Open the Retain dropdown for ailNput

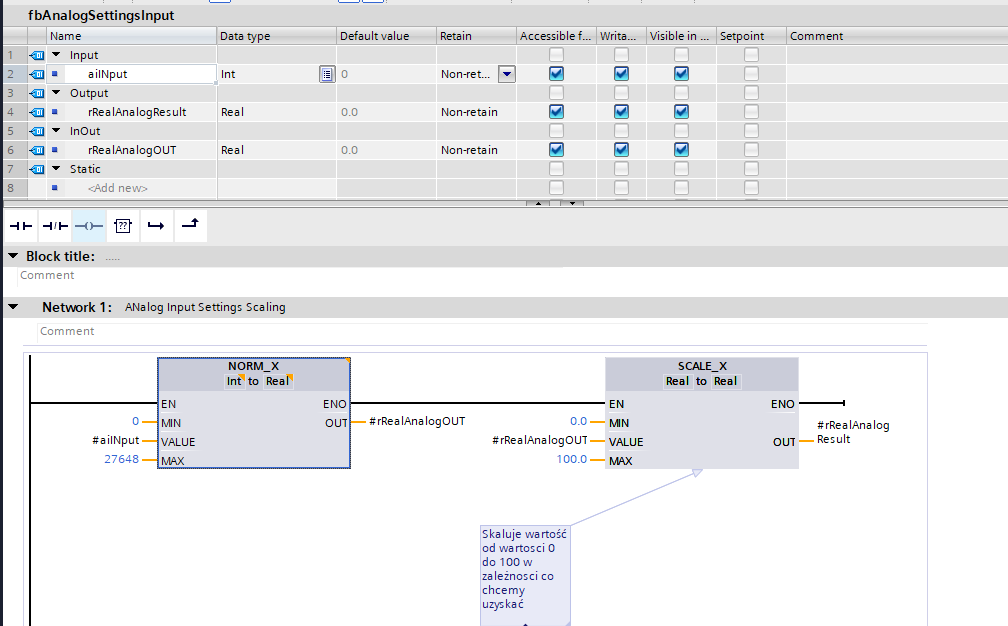click(506, 74)
